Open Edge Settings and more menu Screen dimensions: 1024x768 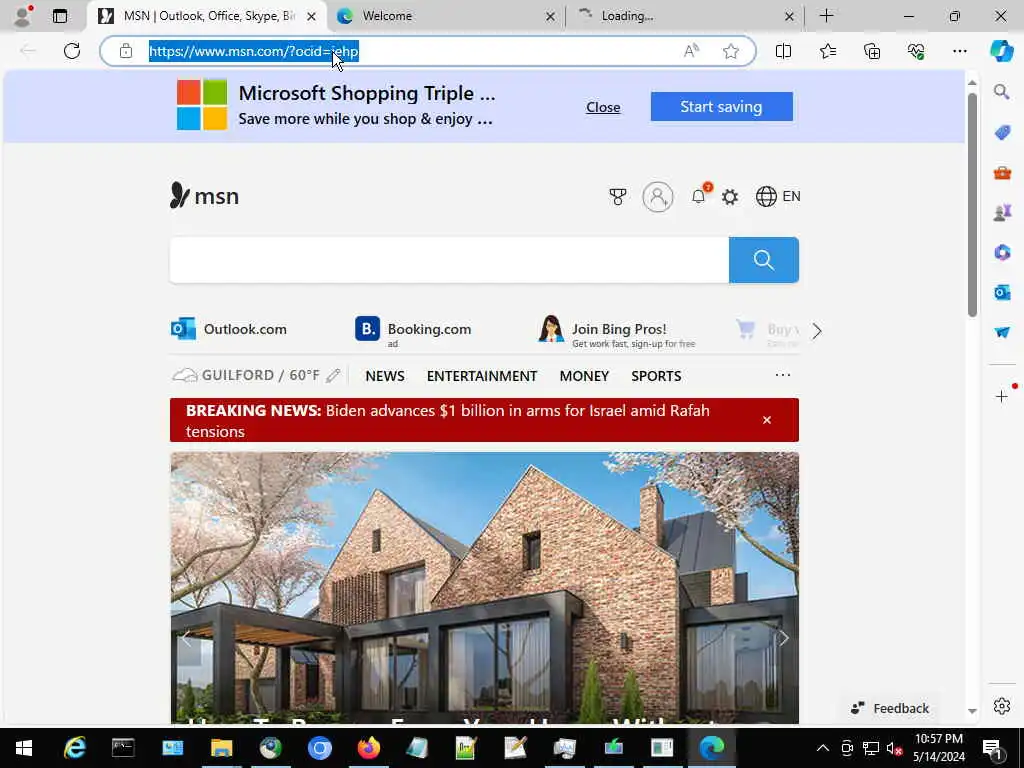click(x=959, y=51)
